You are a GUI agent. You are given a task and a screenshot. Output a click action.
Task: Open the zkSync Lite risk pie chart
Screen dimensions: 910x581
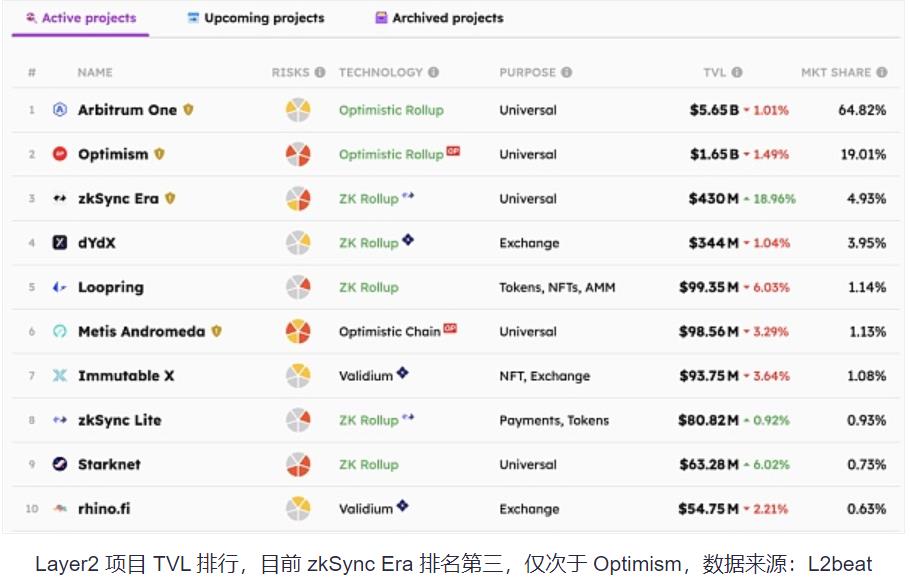(298, 420)
